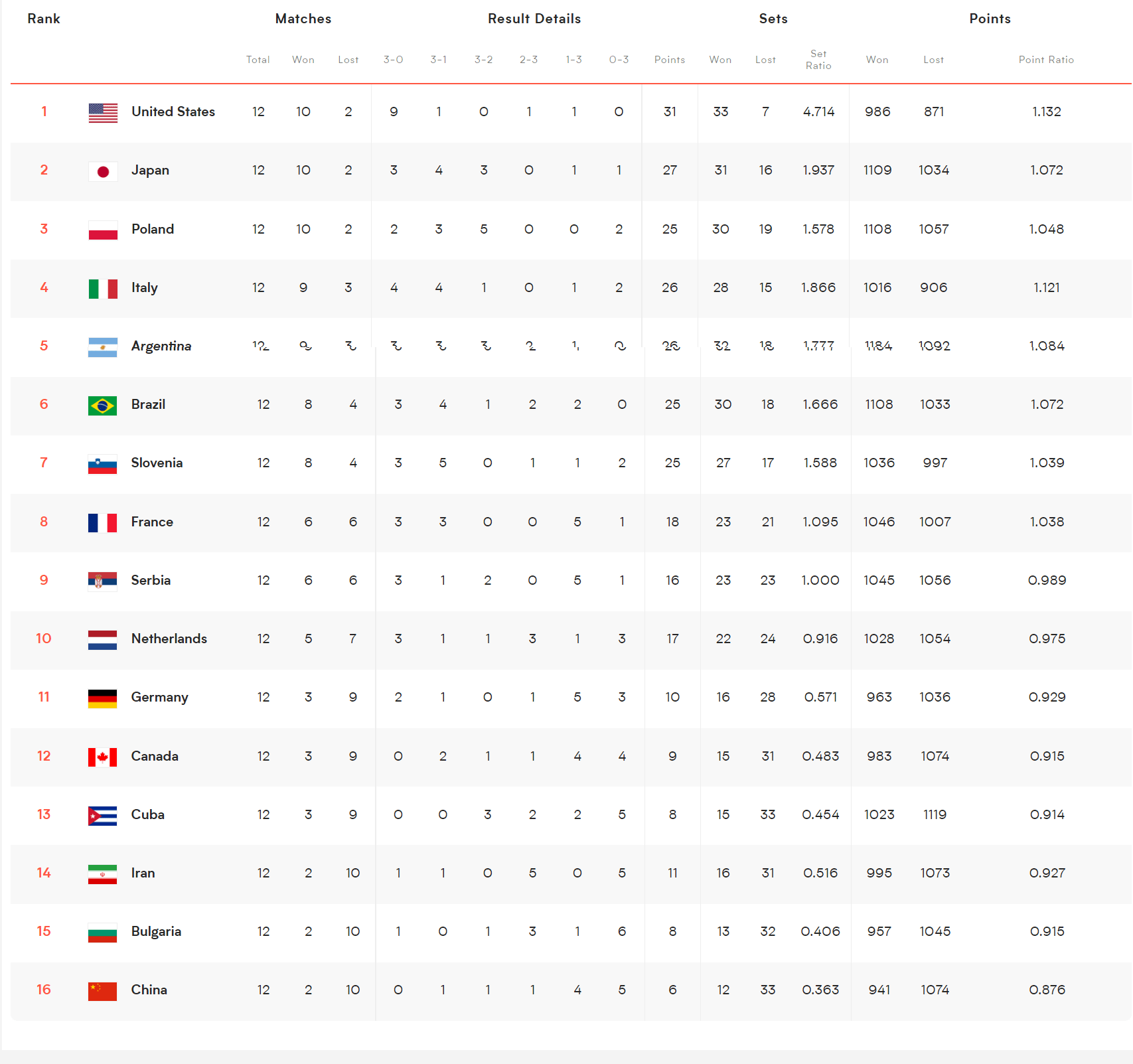The height and width of the screenshot is (1064, 1133).
Task: Click the China flag icon
Action: tap(102, 991)
